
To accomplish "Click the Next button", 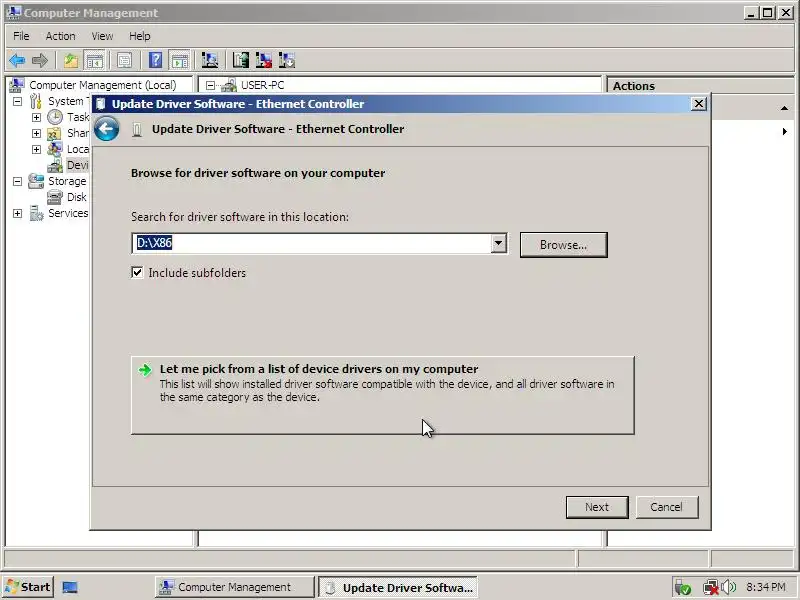I will 597,507.
